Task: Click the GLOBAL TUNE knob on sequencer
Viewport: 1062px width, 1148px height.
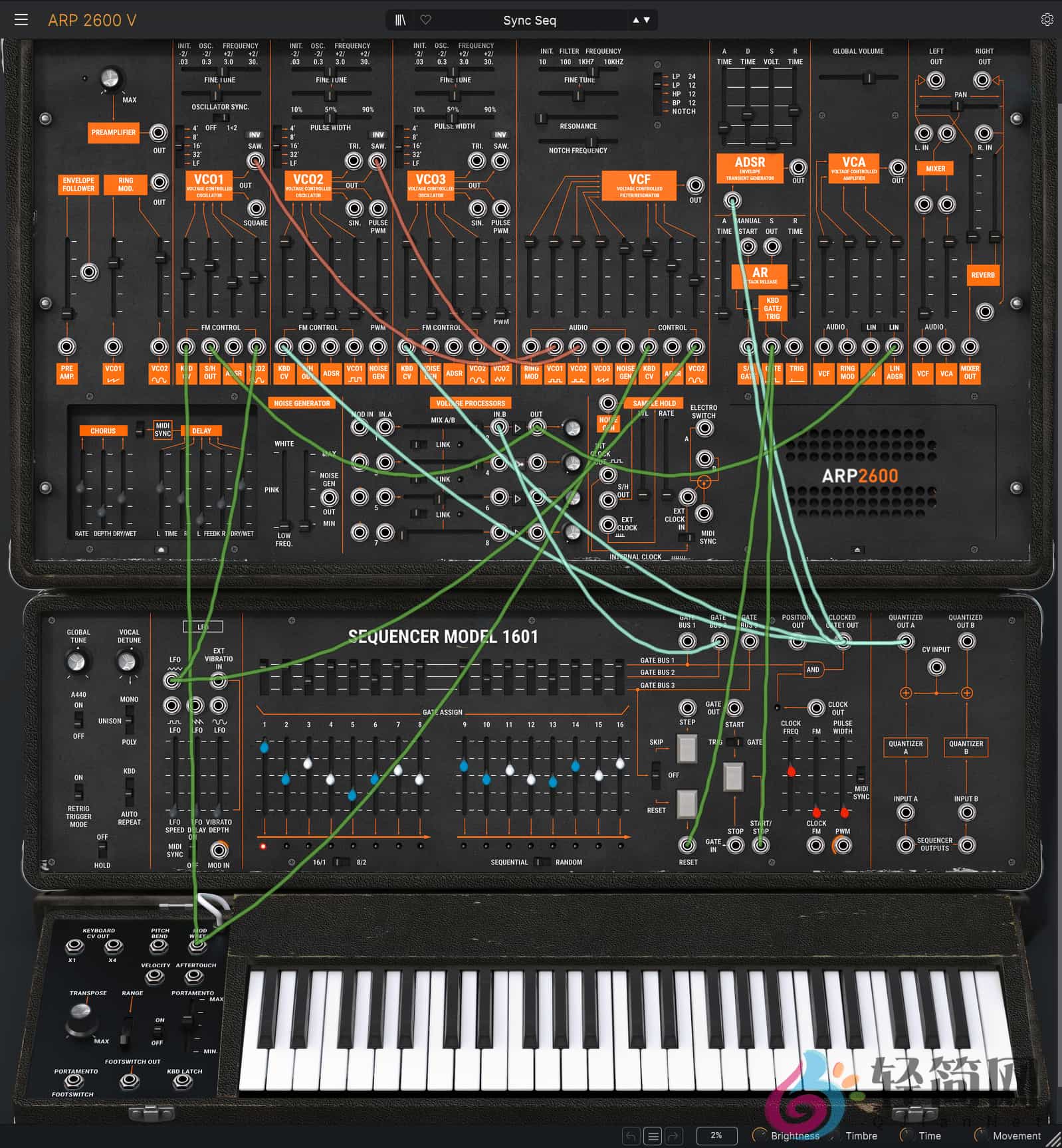Action: pyautogui.click(x=77, y=661)
